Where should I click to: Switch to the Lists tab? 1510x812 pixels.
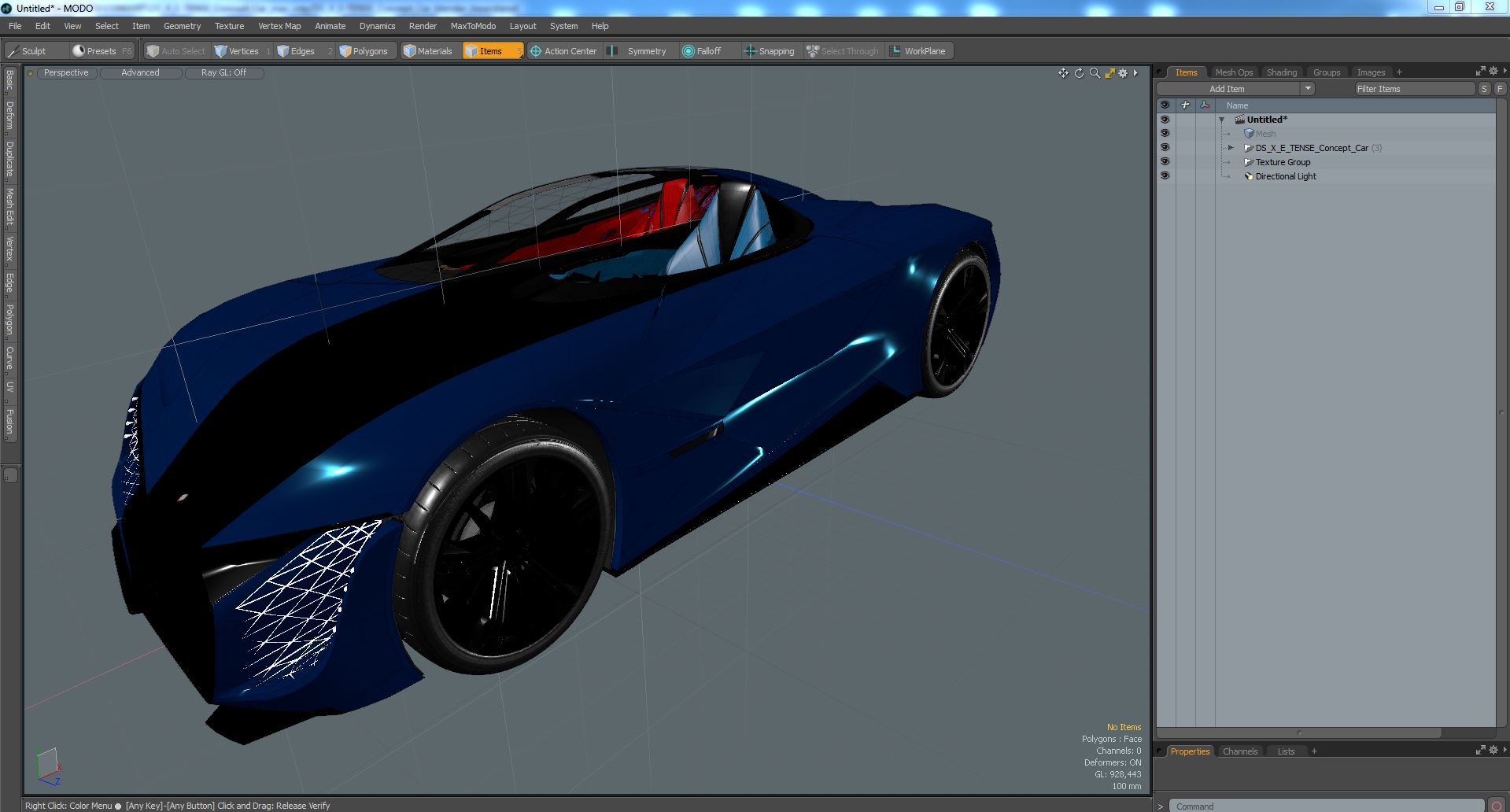tap(1286, 751)
